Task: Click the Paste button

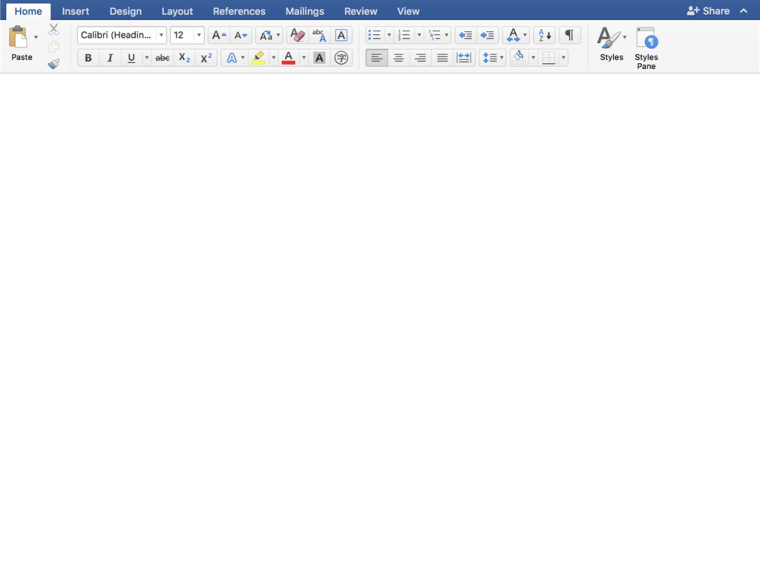Action: tap(21, 45)
